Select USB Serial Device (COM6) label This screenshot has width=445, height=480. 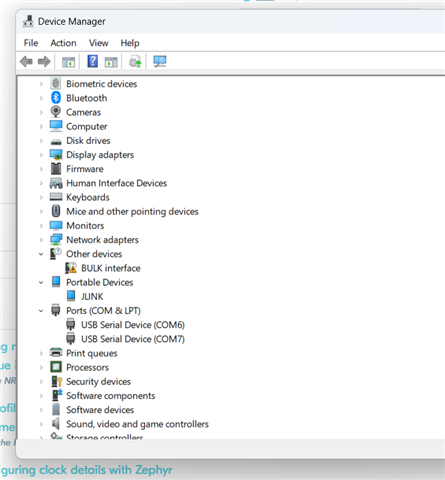tap(133, 325)
